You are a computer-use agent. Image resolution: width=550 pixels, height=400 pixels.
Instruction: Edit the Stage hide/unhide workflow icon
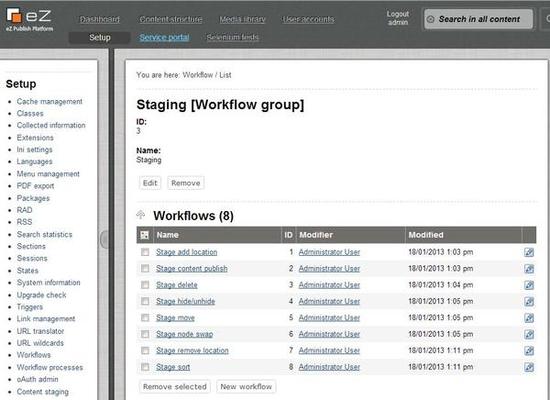pos(529,301)
